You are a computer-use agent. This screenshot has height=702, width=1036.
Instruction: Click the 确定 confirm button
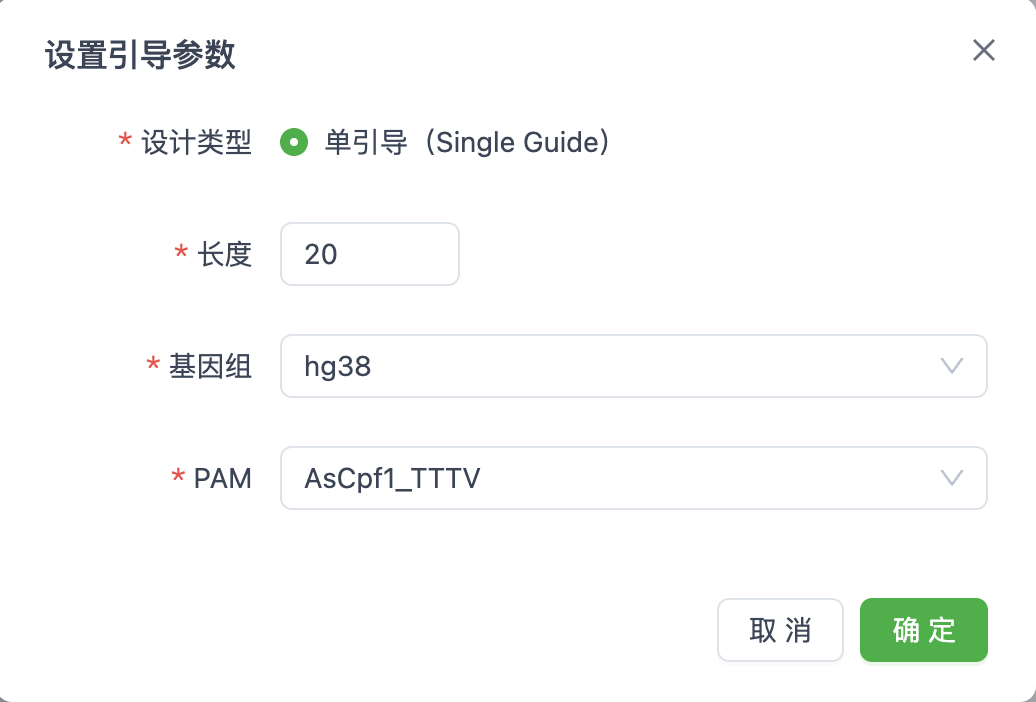(923, 630)
